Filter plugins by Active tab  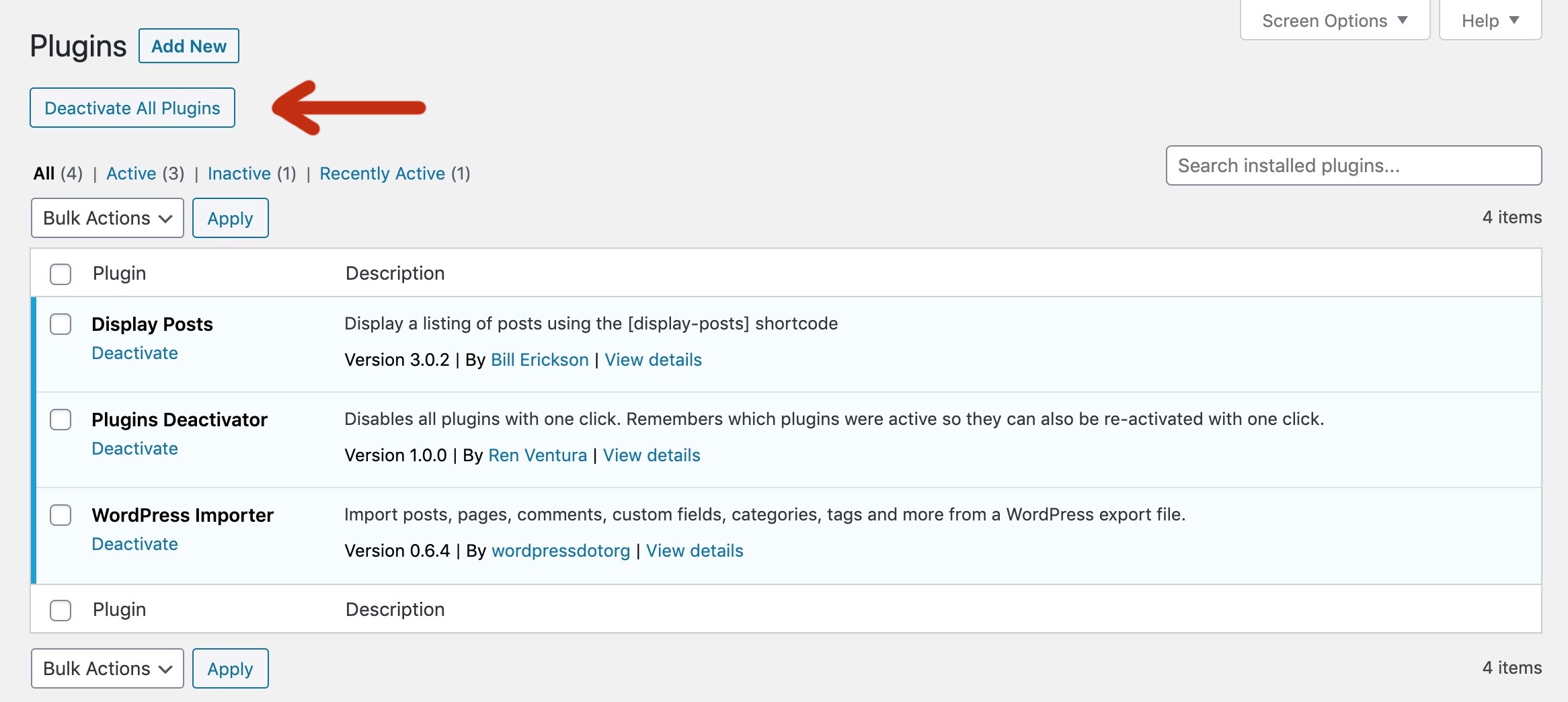pyautogui.click(x=131, y=173)
